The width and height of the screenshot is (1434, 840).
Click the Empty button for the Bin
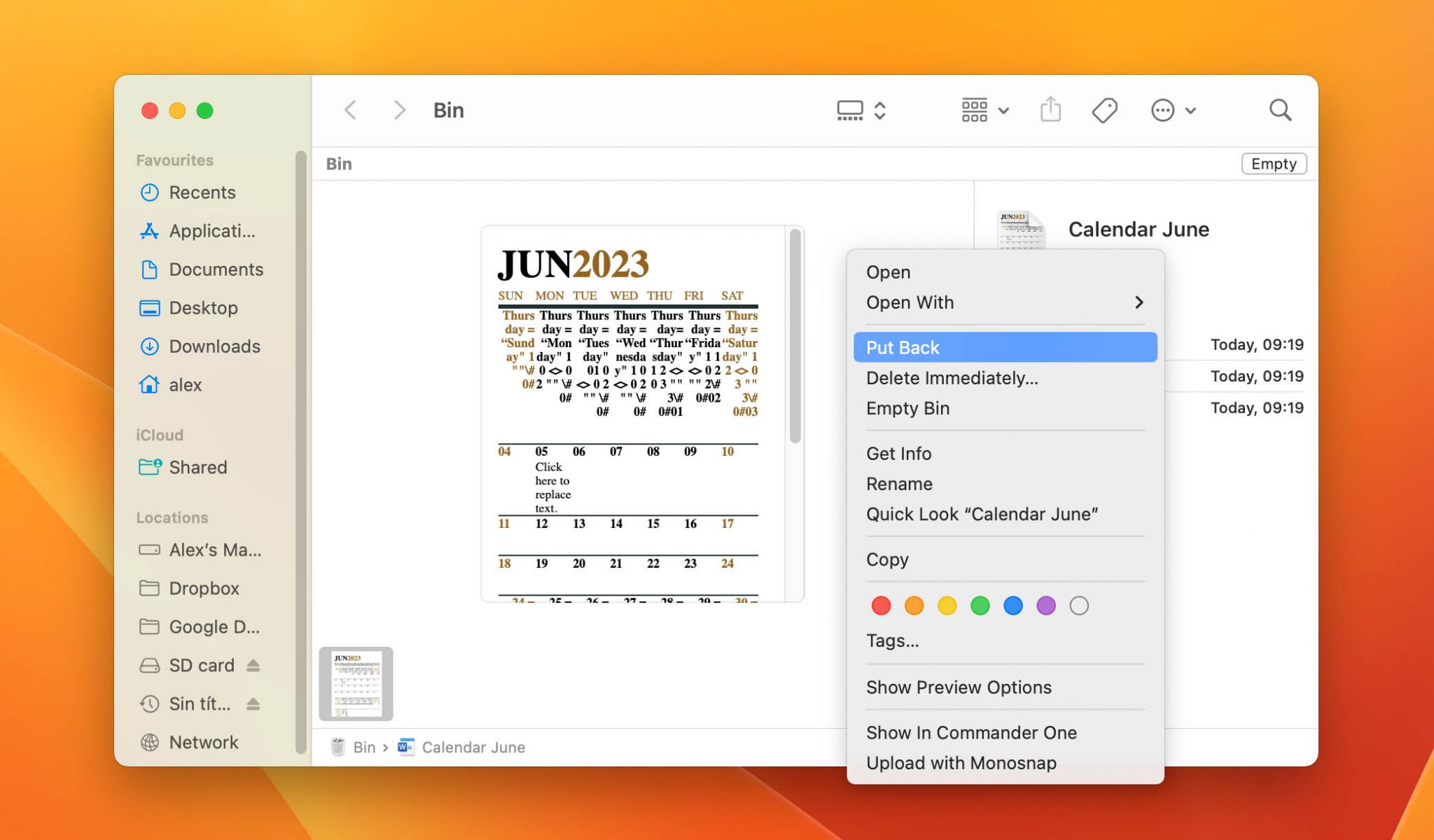point(1274,163)
